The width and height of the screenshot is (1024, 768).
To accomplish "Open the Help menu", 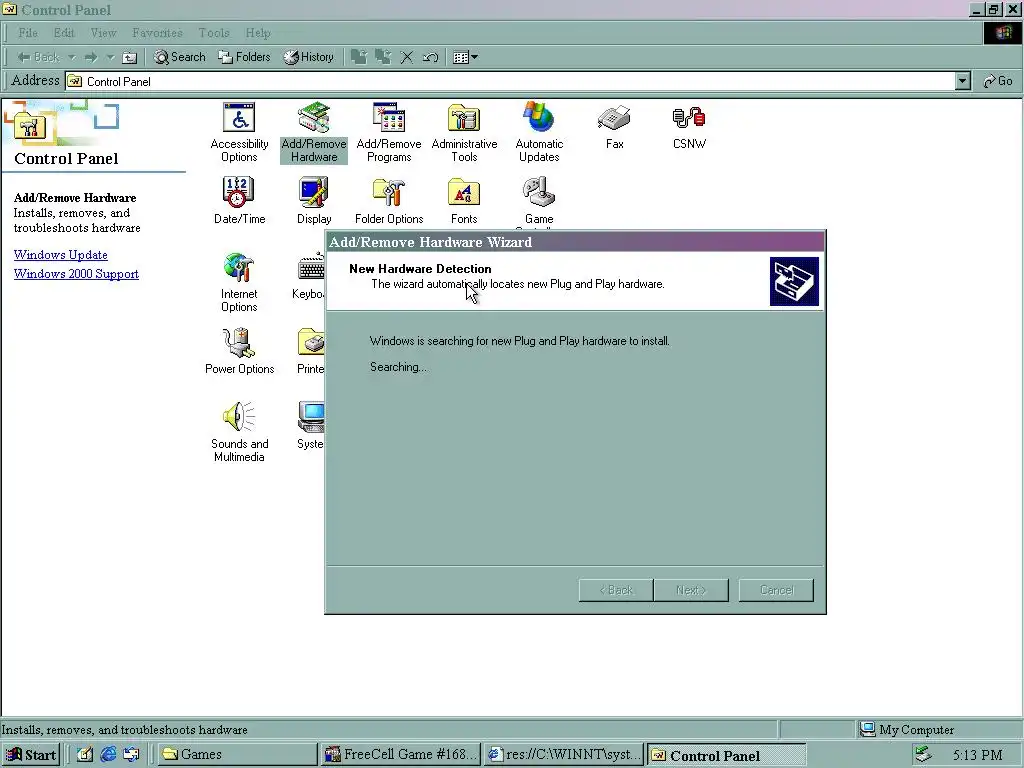I will click(258, 33).
